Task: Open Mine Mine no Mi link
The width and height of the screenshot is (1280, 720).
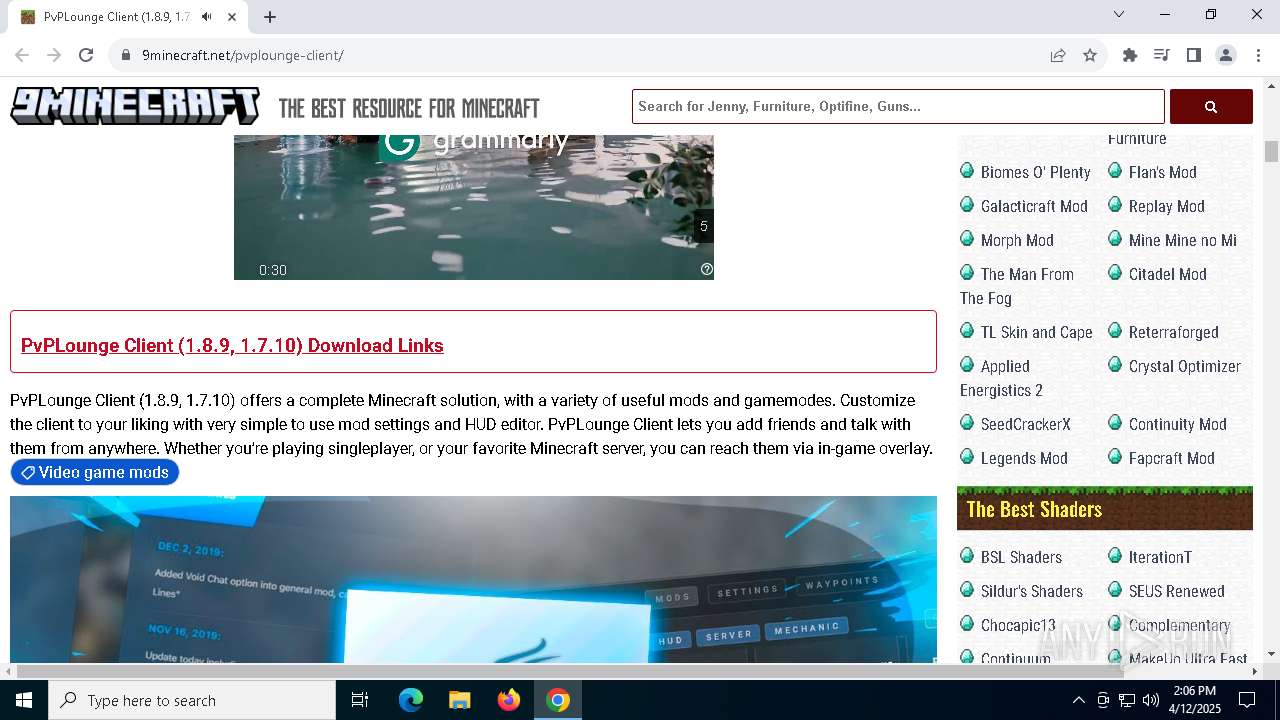Action: (1183, 240)
